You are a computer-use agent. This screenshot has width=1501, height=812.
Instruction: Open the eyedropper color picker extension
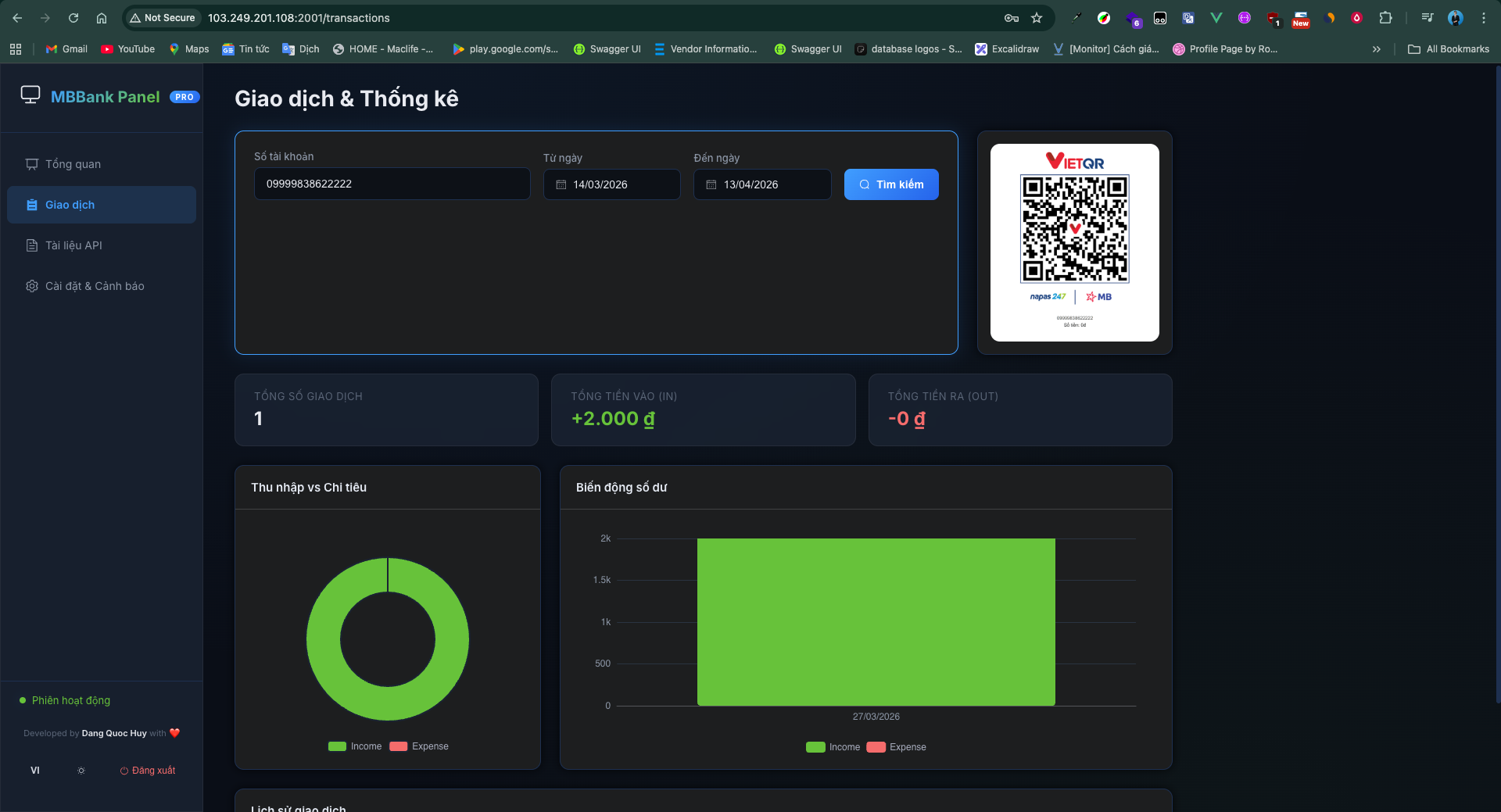[x=1076, y=18]
